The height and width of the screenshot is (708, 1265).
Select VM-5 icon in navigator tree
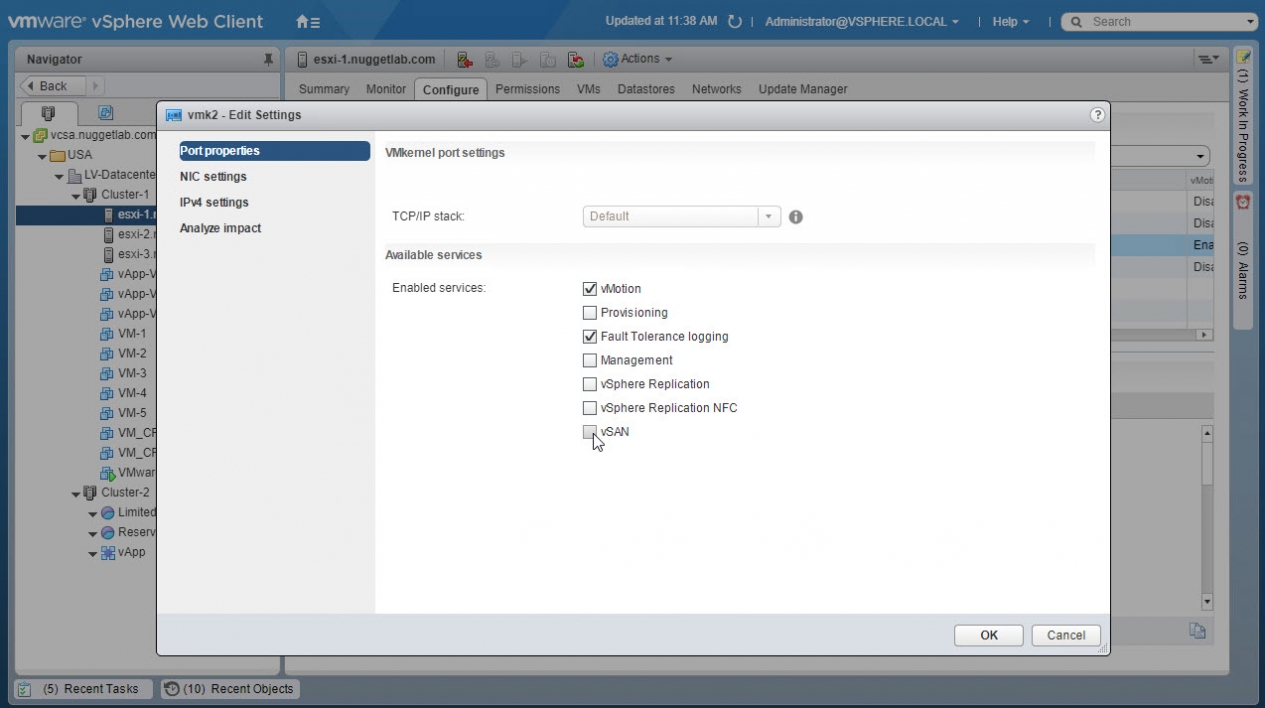[107, 413]
